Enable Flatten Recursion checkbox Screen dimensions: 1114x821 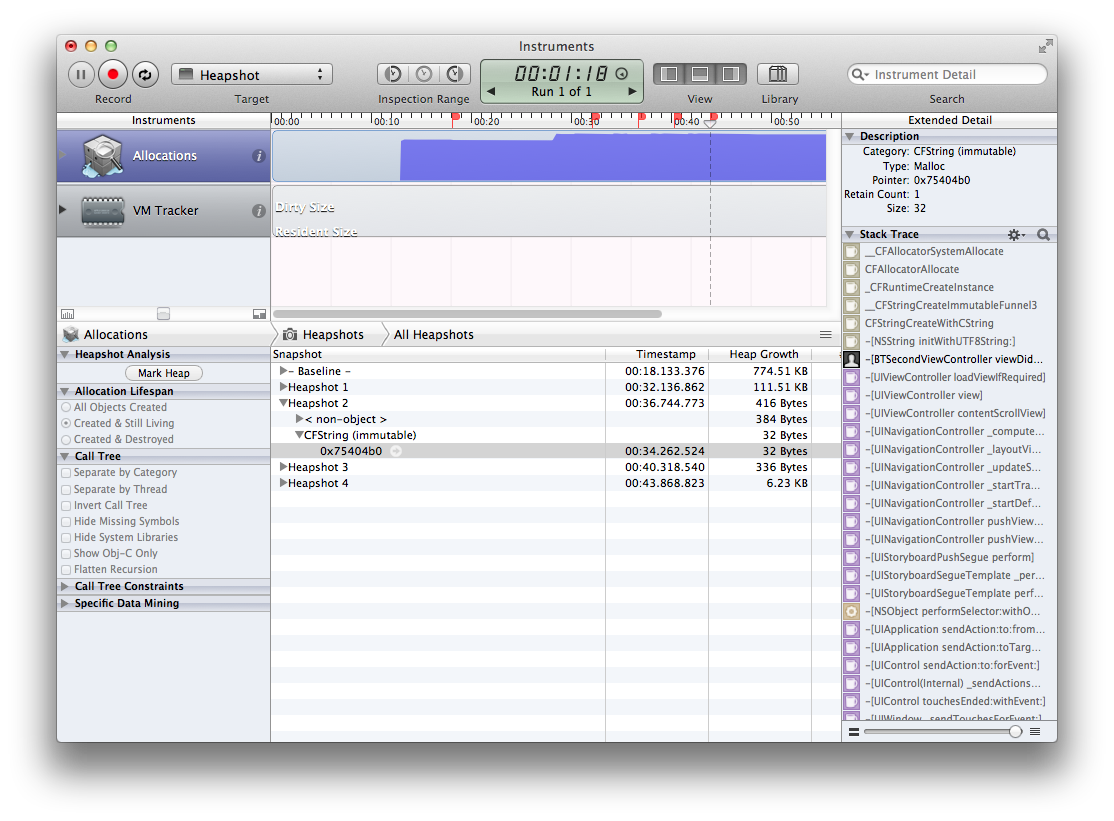click(x=66, y=570)
